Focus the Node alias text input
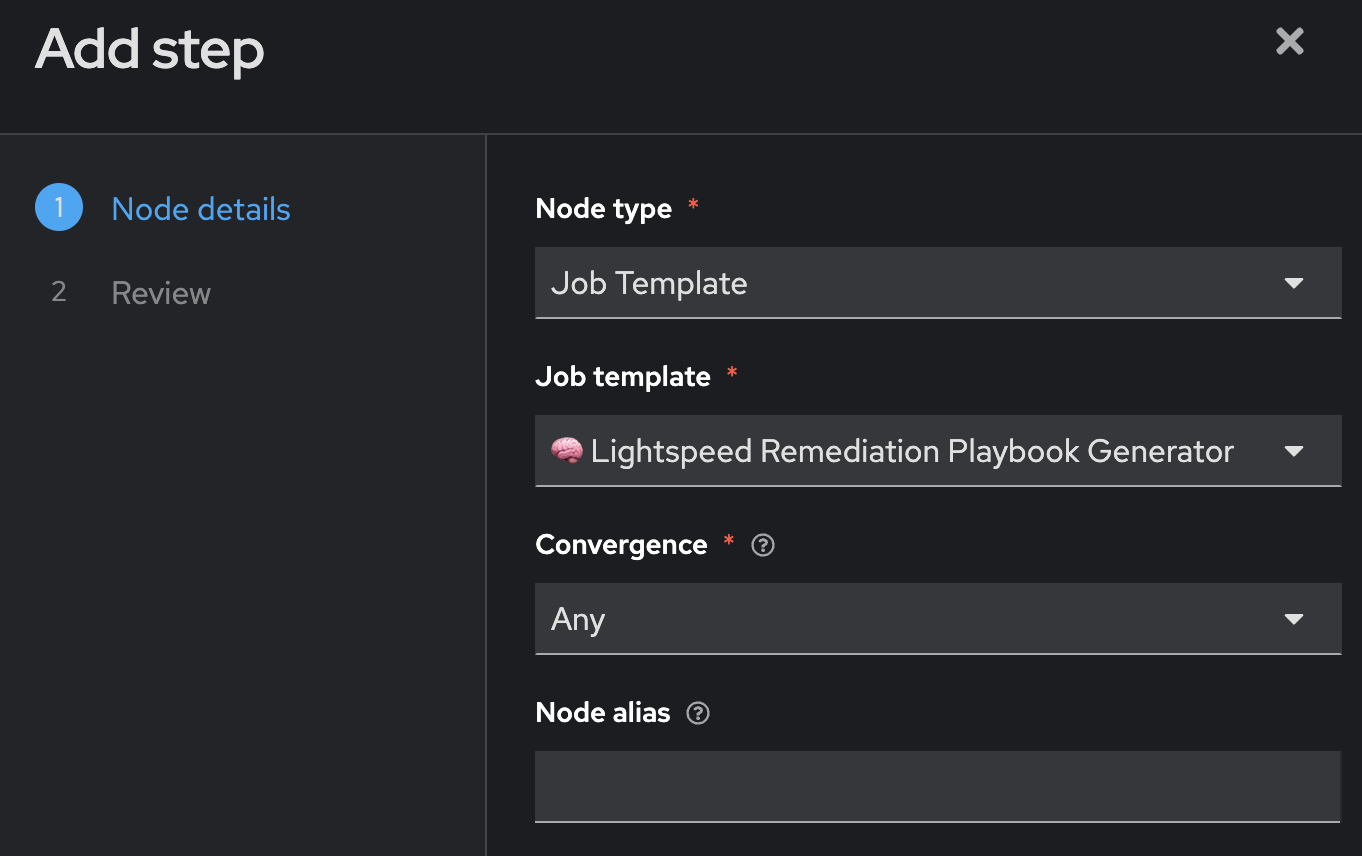The width and height of the screenshot is (1362, 856). click(937, 786)
